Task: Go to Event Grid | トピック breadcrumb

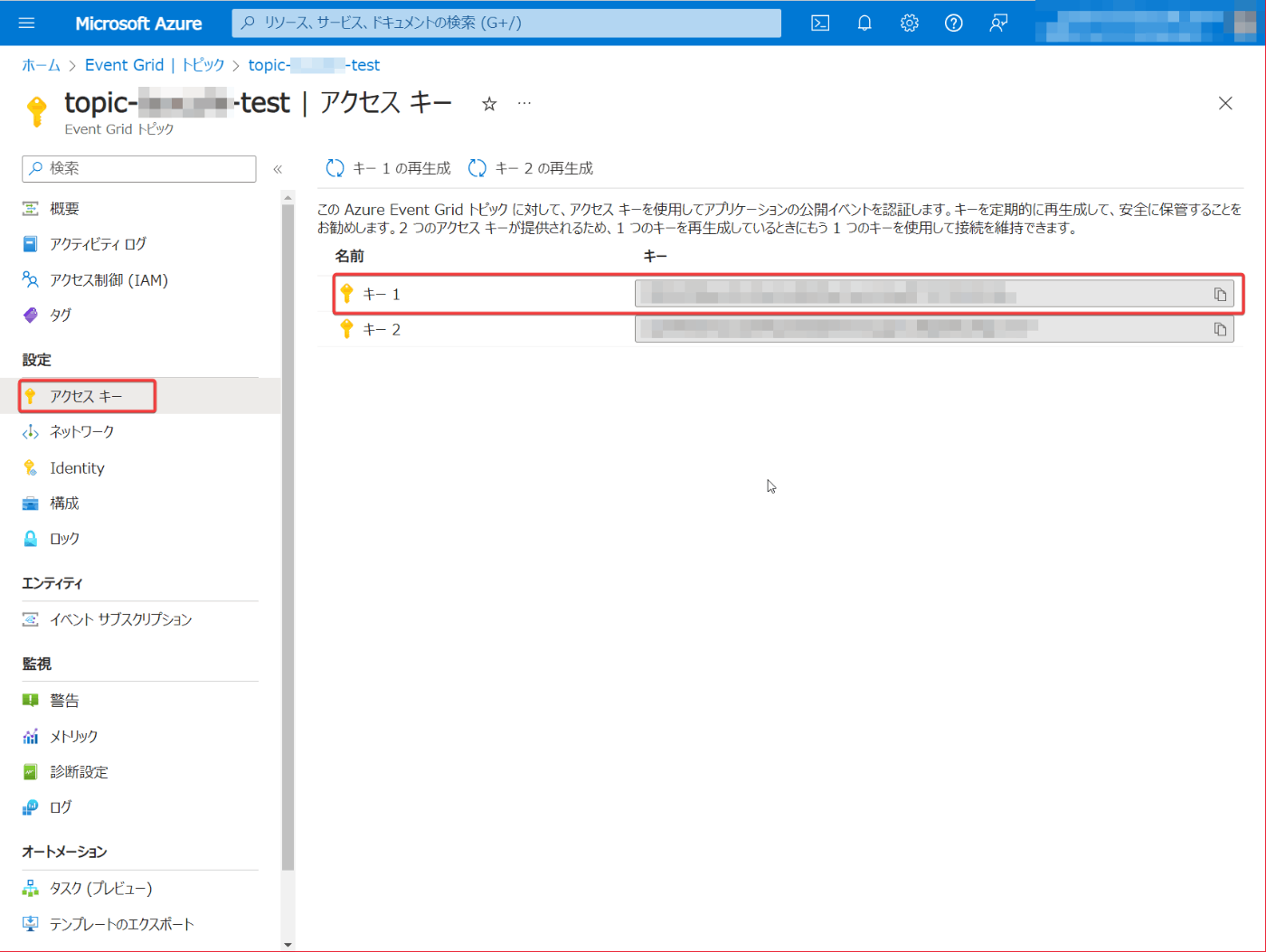Action: coord(155,65)
